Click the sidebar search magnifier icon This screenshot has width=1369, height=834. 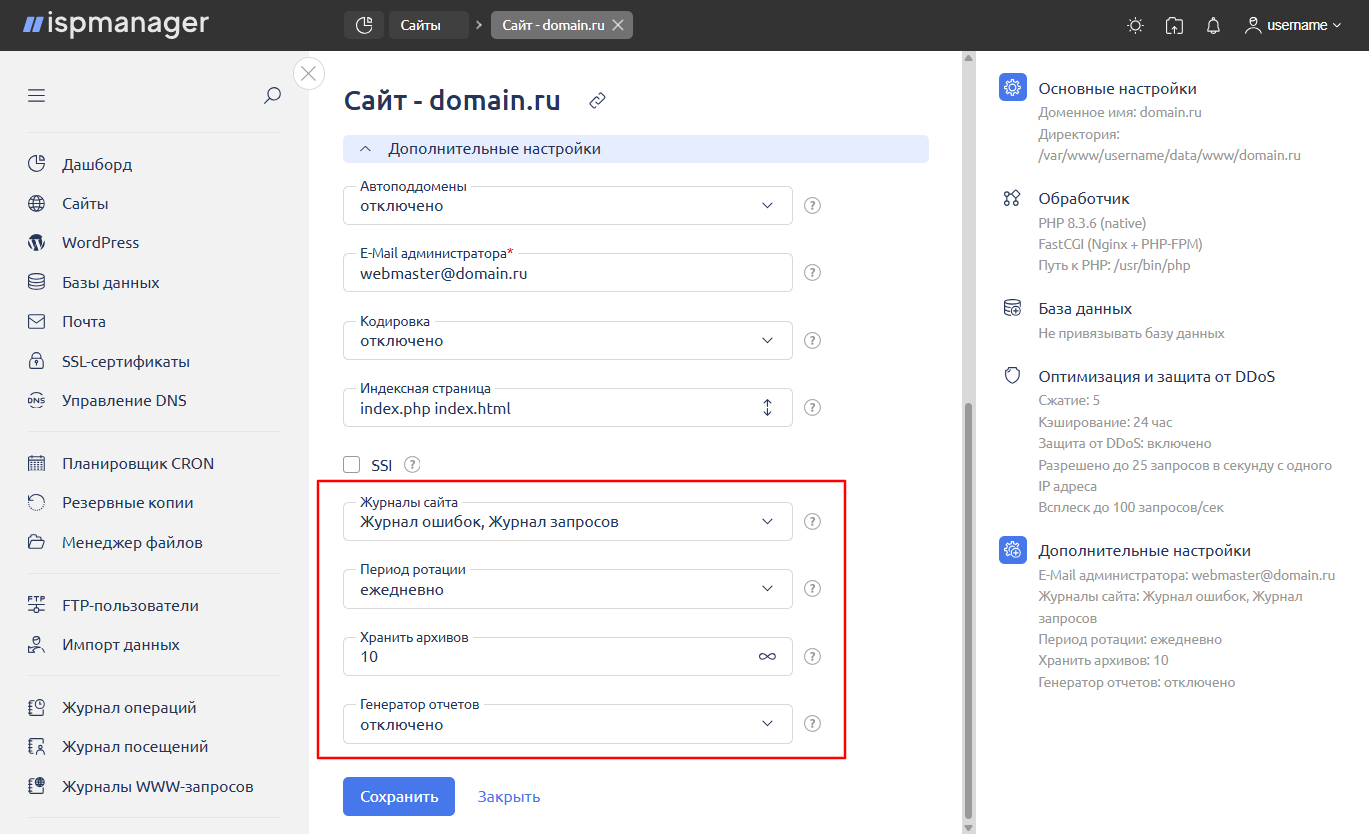(272, 96)
